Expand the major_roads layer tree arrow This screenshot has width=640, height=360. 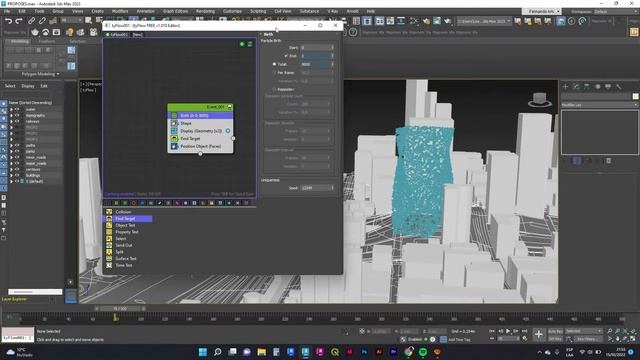pyautogui.click(x=11, y=163)
